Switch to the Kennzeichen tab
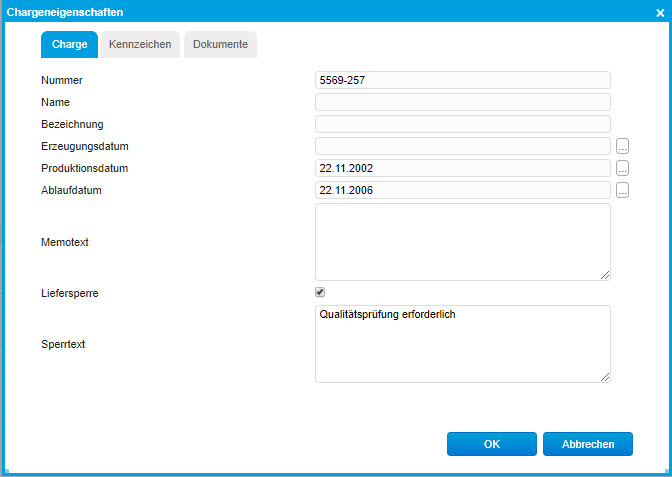The width and height of the screenshot is (672, 477). [x=140, y=45]
